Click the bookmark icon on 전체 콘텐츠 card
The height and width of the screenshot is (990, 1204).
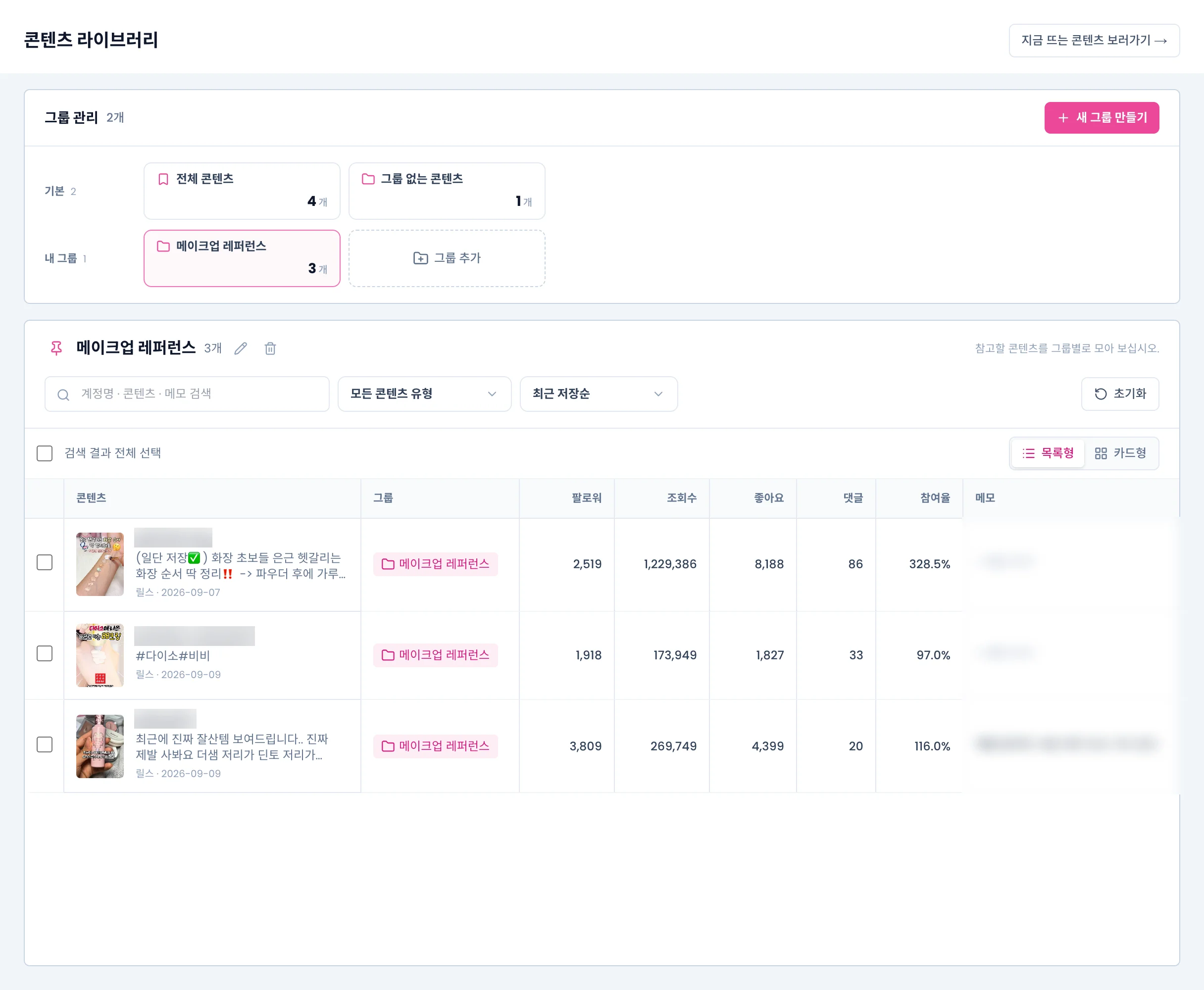[163, 179]
